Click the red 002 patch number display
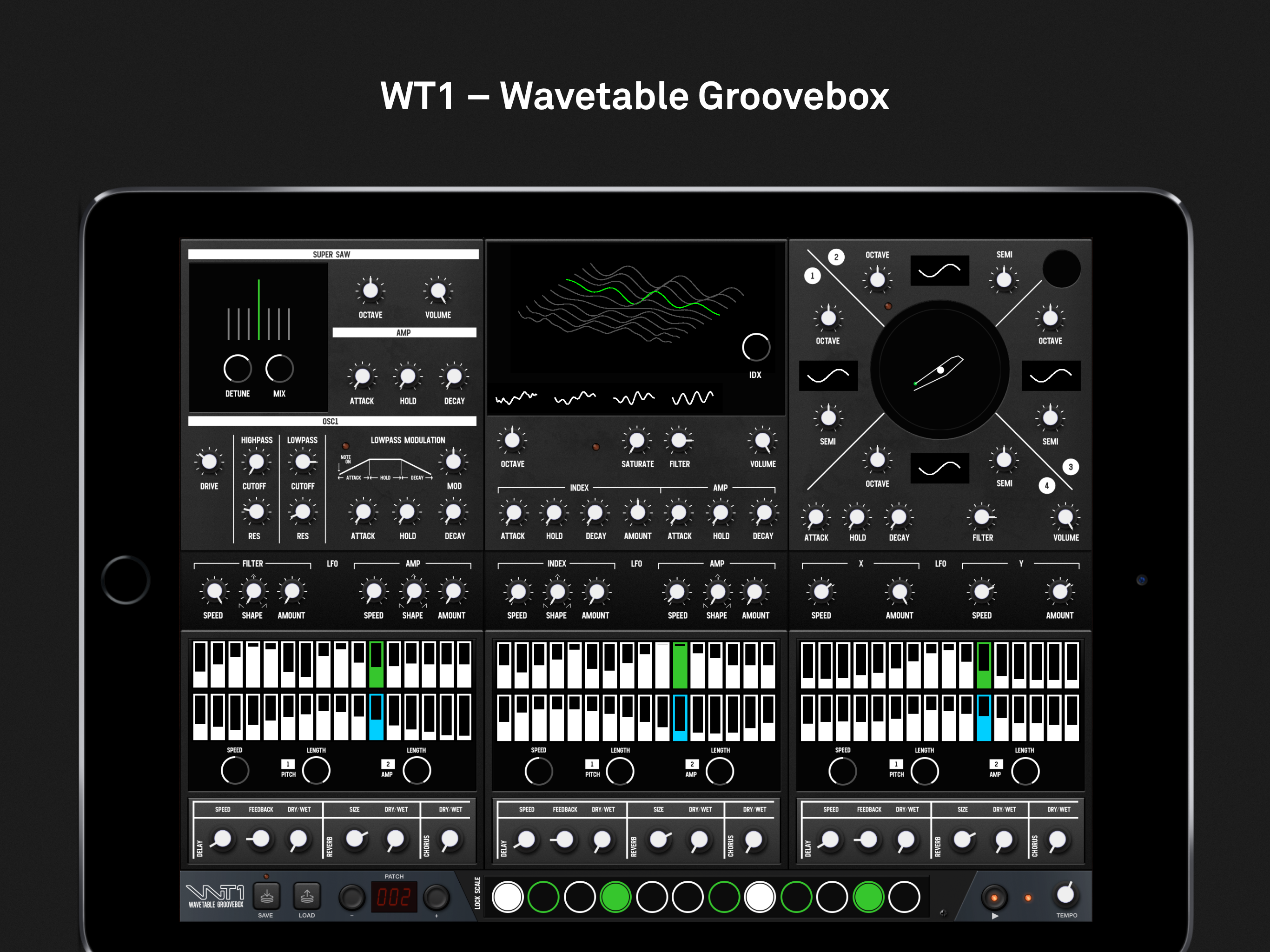1270x952 pixels. [x=394, y=897]
